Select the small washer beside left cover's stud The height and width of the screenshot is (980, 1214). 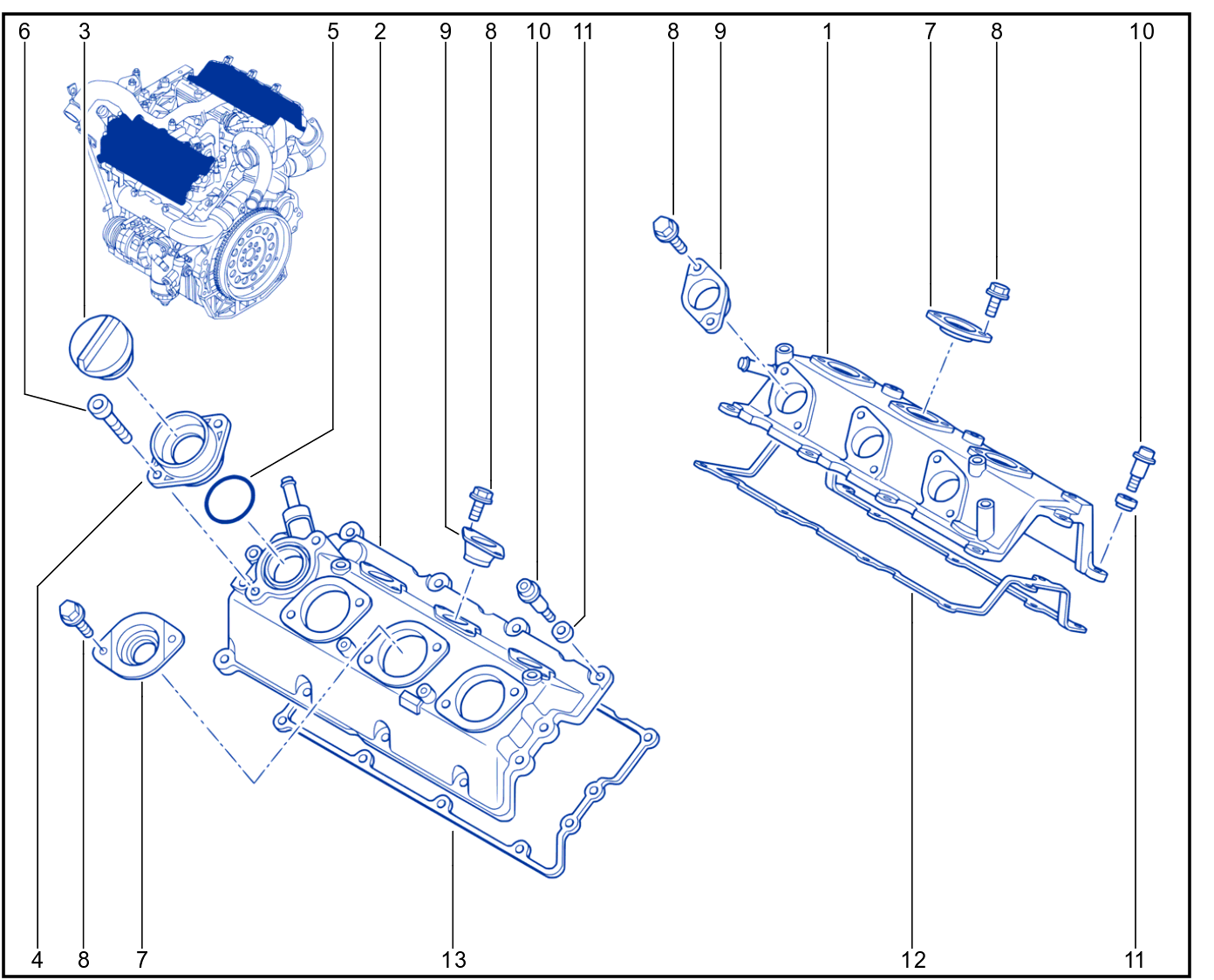coord(564,630)
